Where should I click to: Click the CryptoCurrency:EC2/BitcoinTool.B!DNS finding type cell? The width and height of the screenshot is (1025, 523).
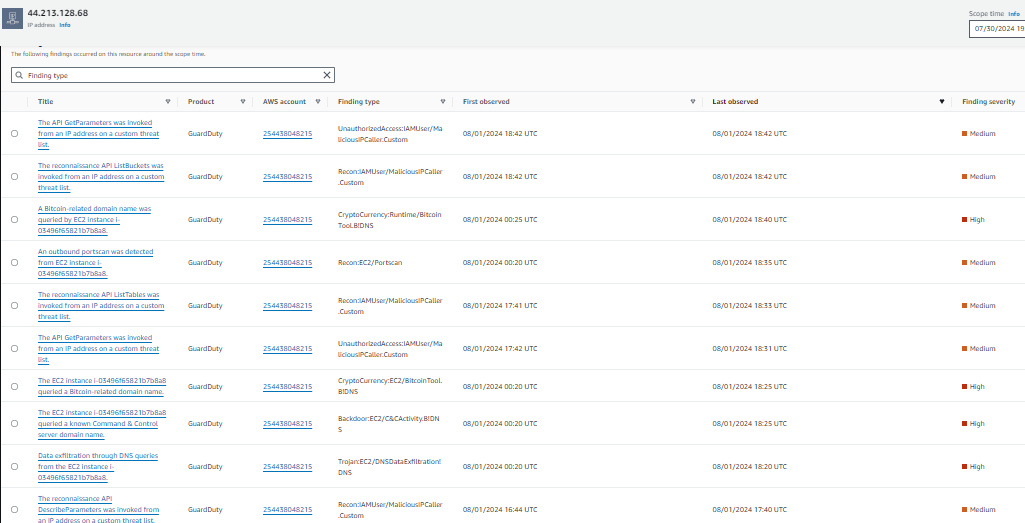click(x=390, y=386)
